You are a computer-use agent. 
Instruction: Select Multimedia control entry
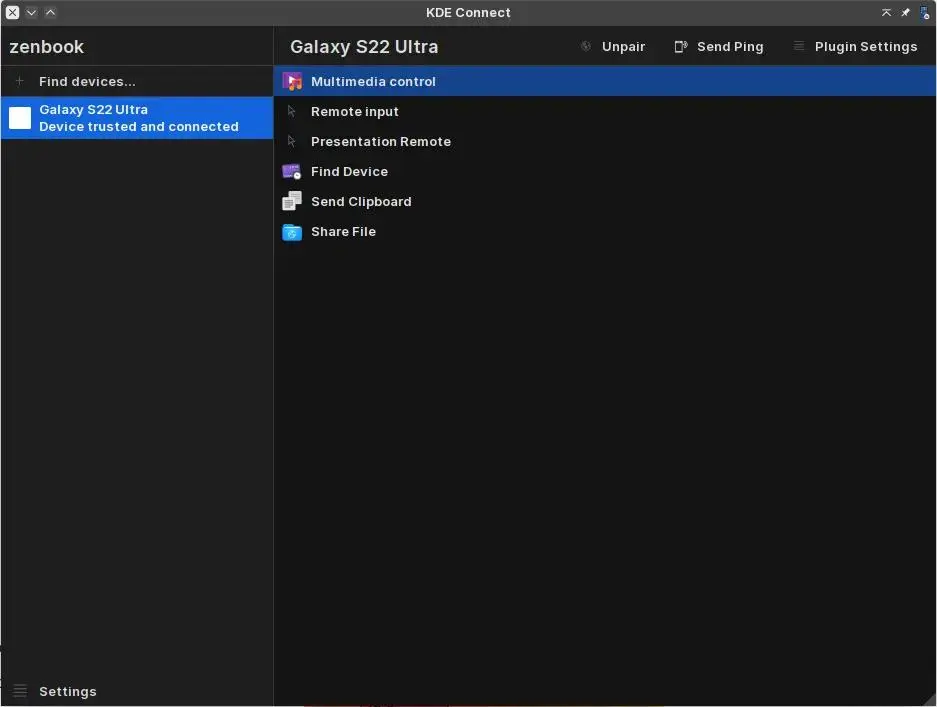[605, 81]
